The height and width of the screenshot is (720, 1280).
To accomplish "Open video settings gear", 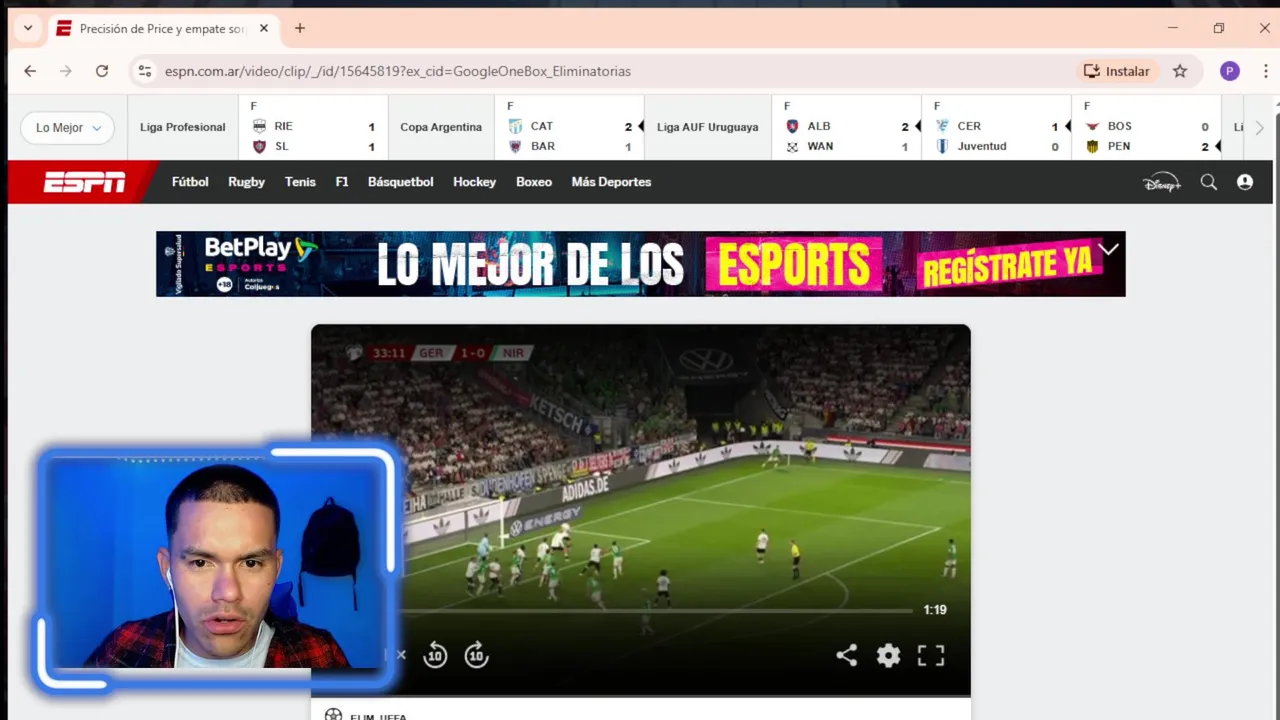I will (x=888, y=655).
